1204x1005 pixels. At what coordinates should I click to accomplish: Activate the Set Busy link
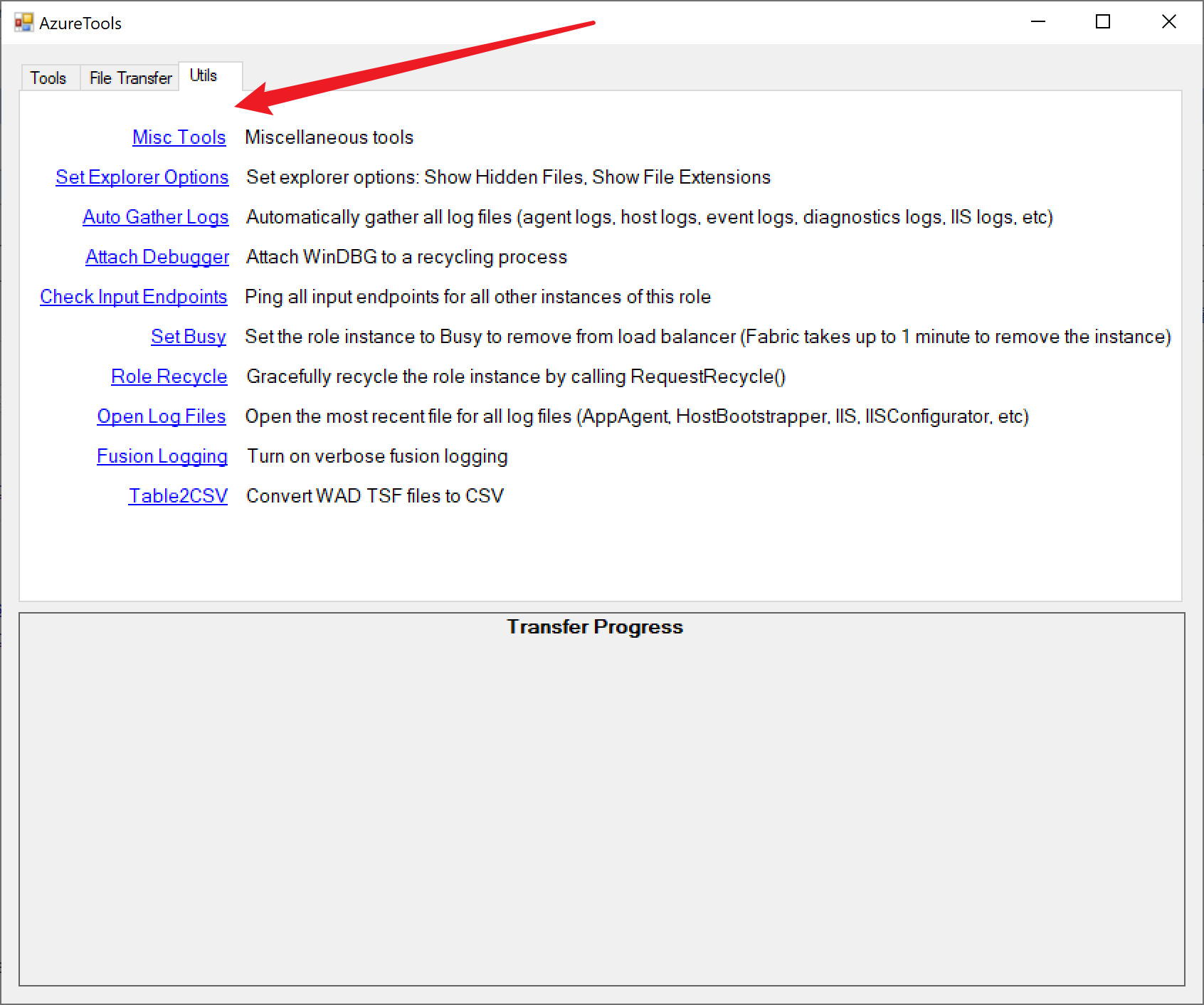point(189,337)
